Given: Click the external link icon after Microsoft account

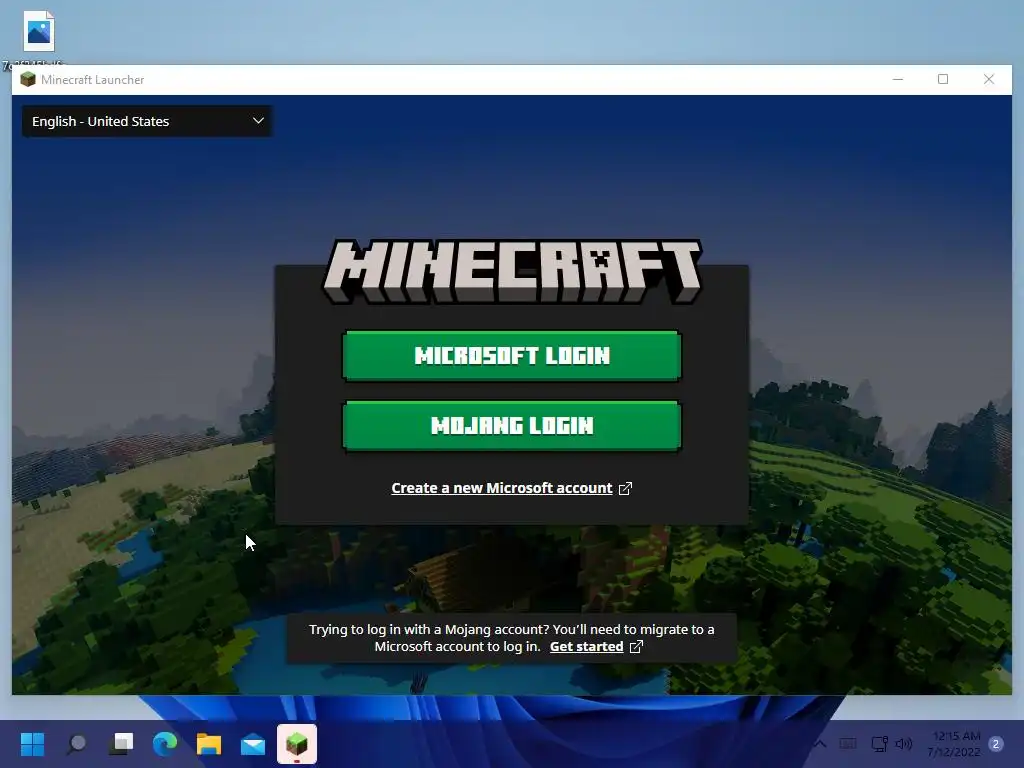Looking at the screenshot, I should (x=625, y=488).
